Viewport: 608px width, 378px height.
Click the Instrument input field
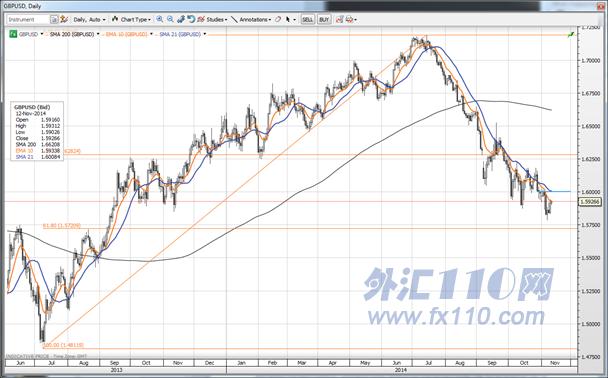coord(28,19)
